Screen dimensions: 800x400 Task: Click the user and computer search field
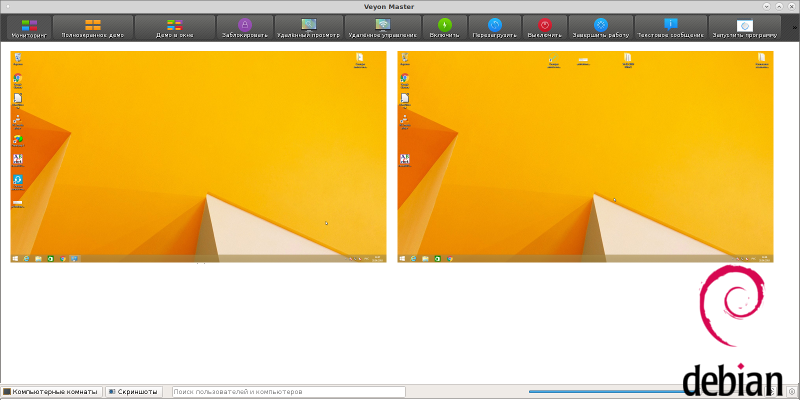289,392
